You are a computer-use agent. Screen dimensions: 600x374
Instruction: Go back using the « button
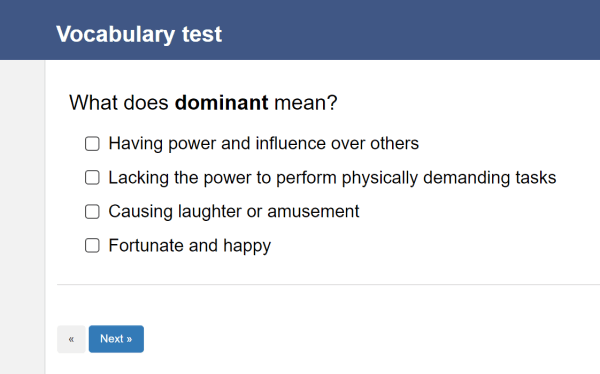[x=71, y=339]
